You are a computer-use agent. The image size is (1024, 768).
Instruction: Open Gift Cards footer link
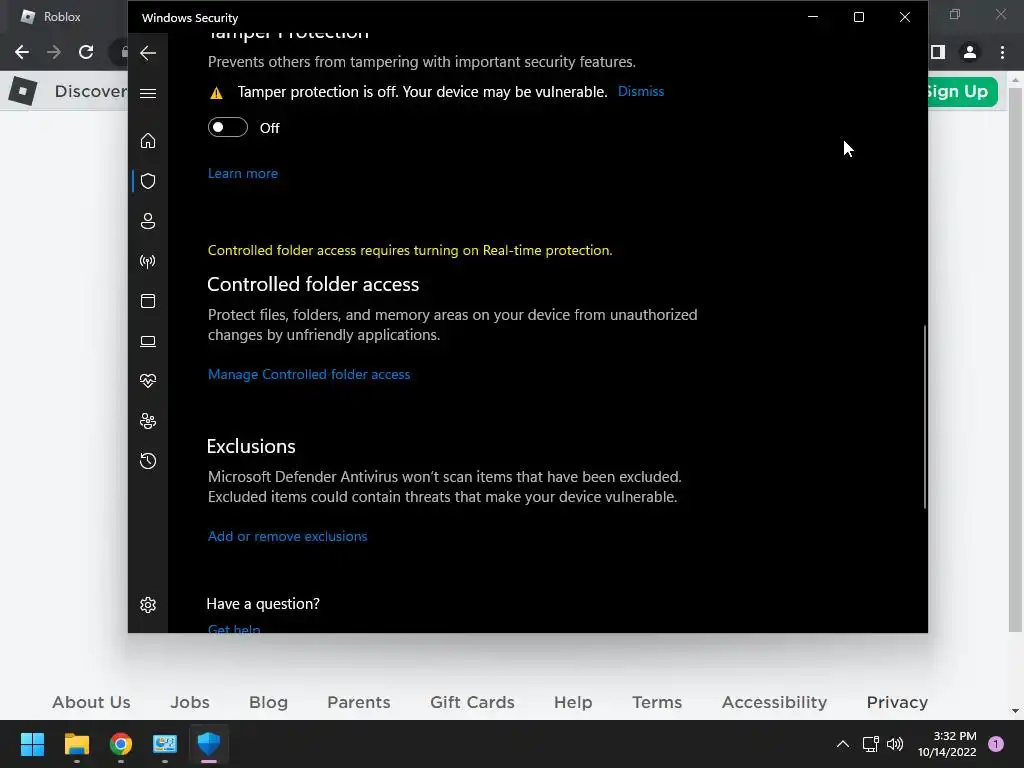(x=472, y=703)
